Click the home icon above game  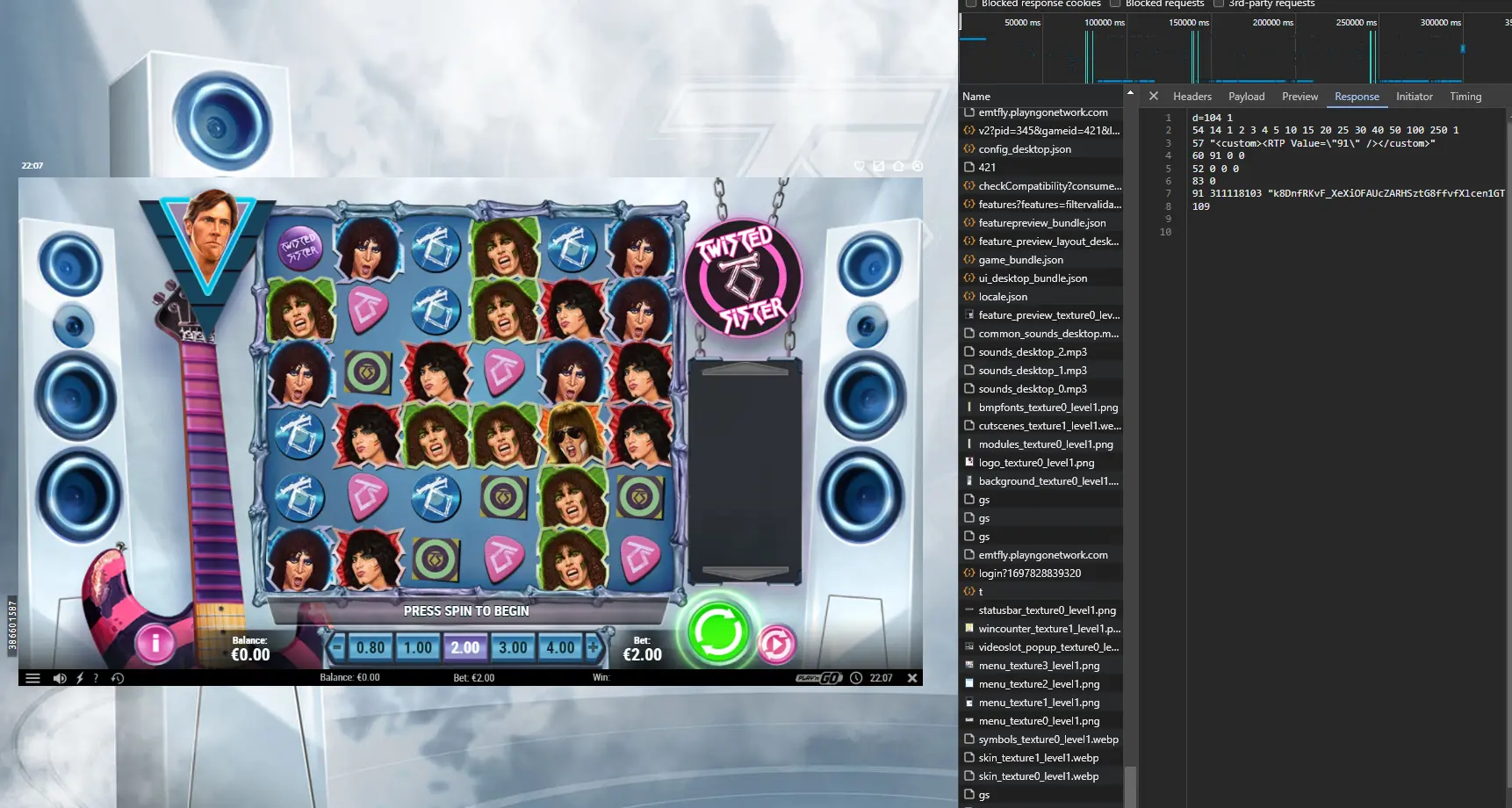coord(898,166)
